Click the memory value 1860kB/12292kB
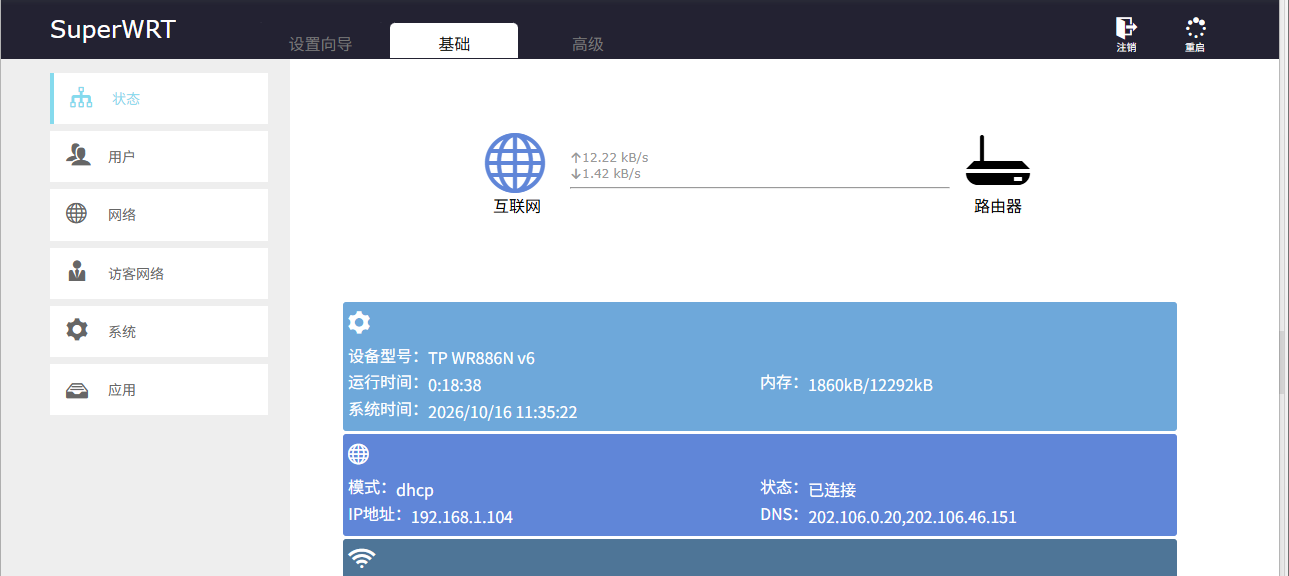 870,385
